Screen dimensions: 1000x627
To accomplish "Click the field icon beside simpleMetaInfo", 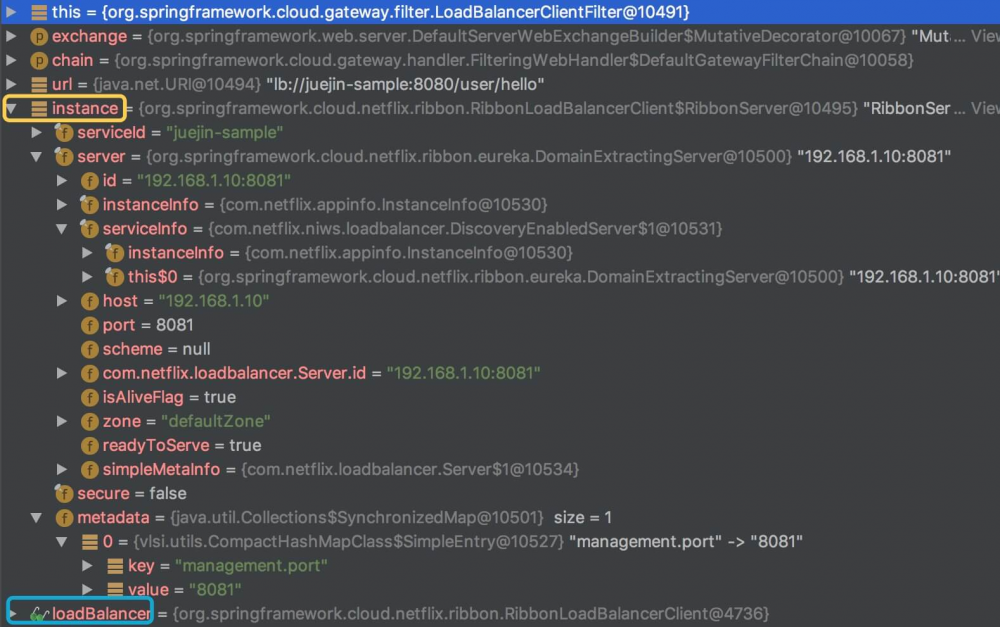I will point(89,469).
